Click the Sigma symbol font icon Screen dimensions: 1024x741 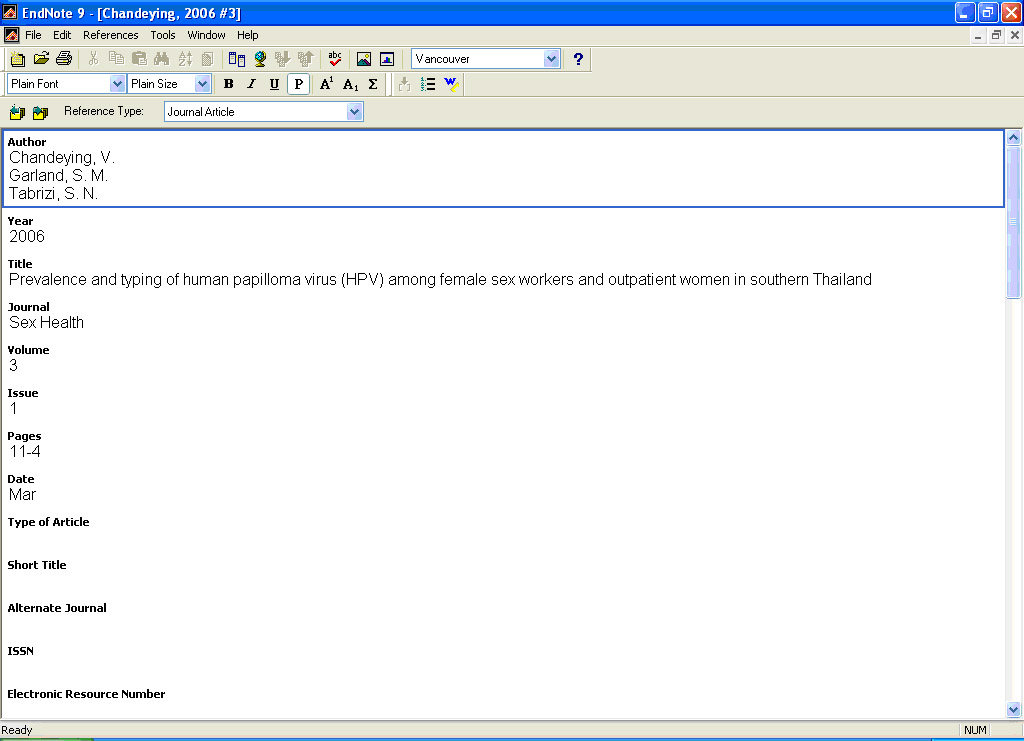(373, 84)
